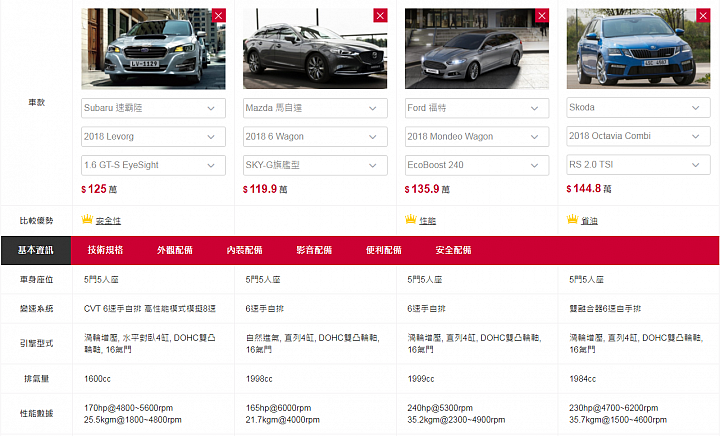Switch to the 便利配備 tab
This screenshot has height=436, width=720.
[384, 250]
